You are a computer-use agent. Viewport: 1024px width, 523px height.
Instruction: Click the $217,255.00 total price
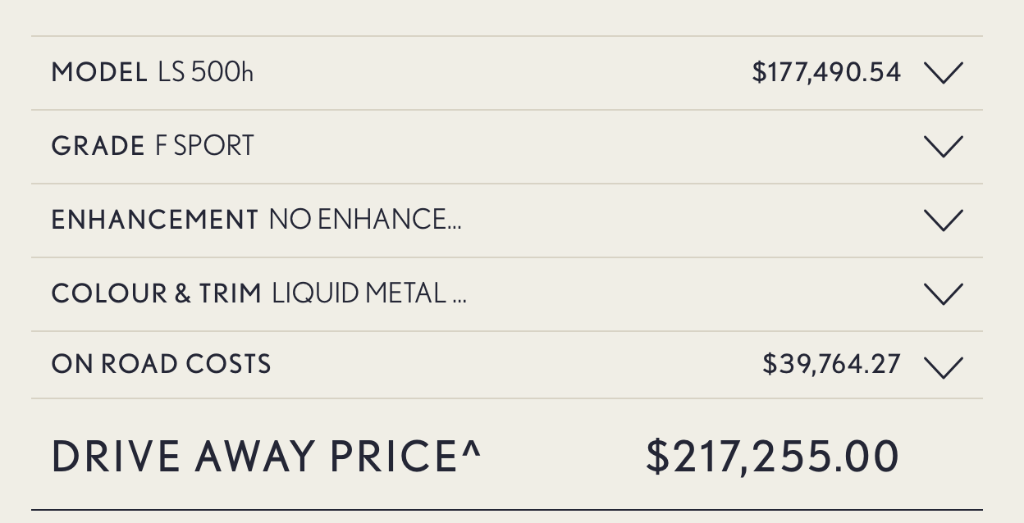click(x=773, y=456)
